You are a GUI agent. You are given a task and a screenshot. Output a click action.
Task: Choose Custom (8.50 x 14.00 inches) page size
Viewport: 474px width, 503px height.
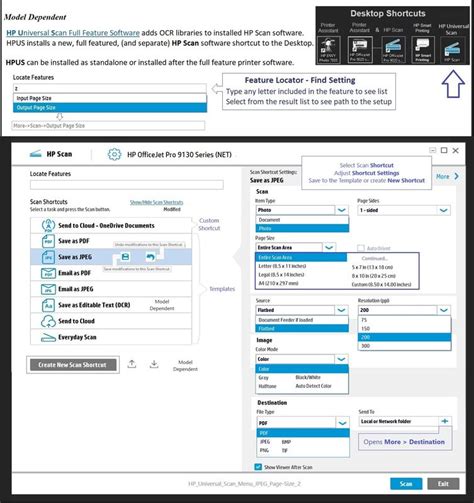pyautogui.click(x=381, y=285)
